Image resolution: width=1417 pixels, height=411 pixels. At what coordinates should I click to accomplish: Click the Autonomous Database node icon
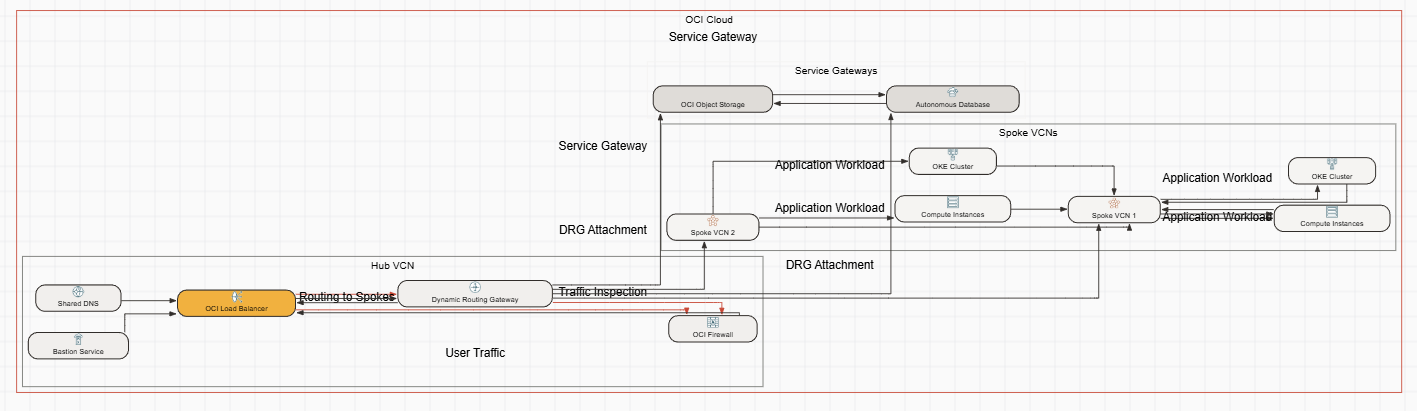point(952,92)
